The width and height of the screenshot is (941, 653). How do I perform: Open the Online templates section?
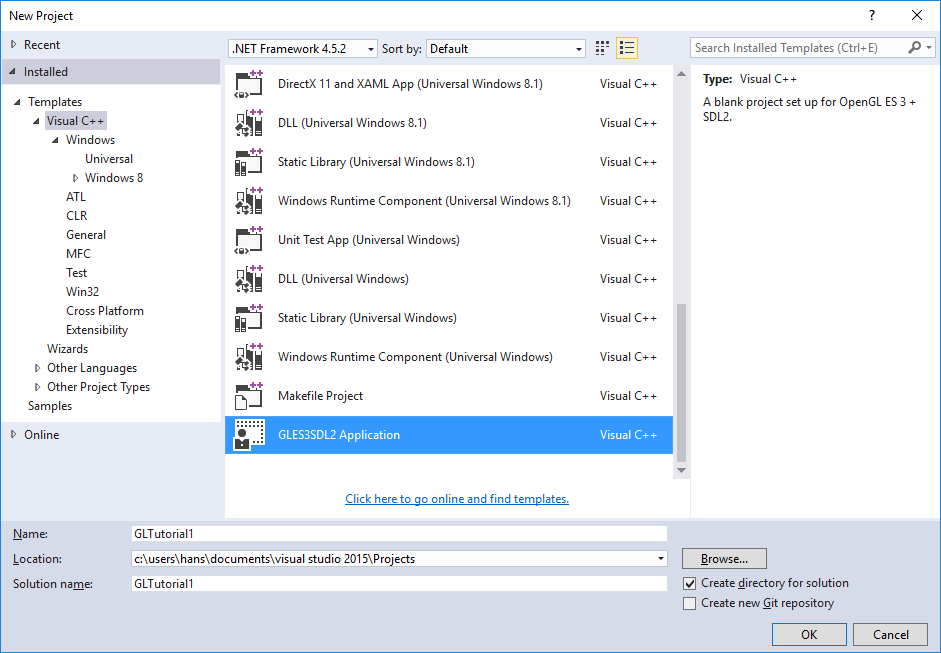[x=41, y=435]
